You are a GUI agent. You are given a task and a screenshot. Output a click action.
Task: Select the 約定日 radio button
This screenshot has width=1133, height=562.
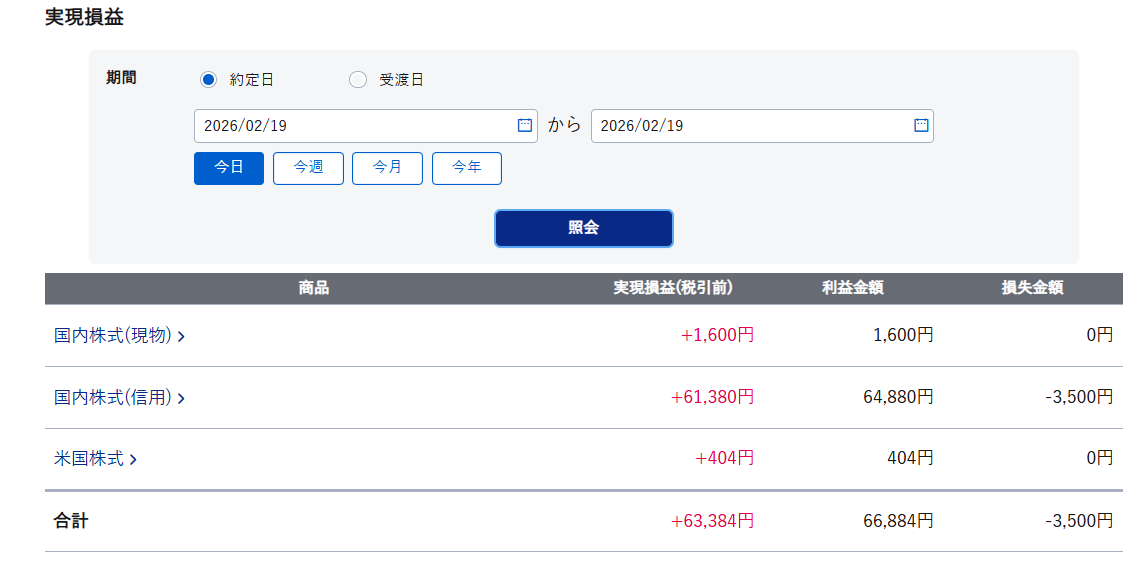208,80
